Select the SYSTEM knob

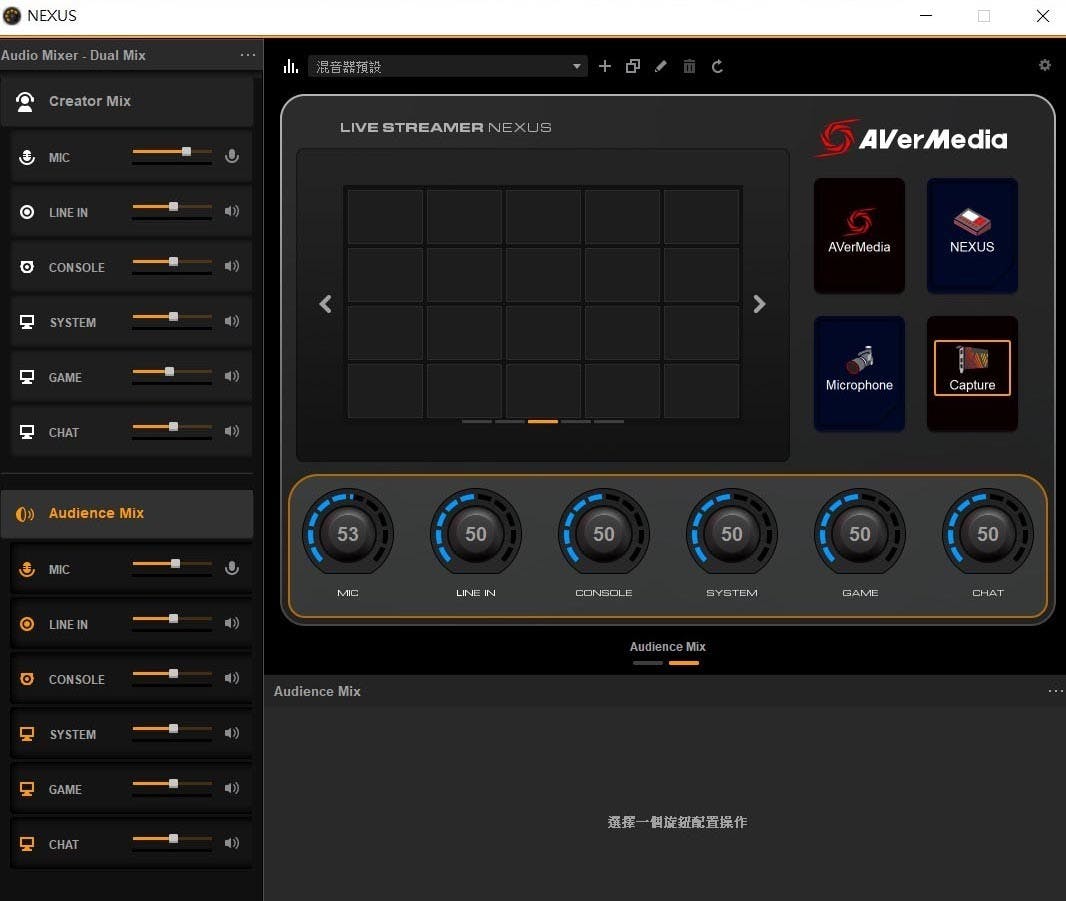coord(732,534)
